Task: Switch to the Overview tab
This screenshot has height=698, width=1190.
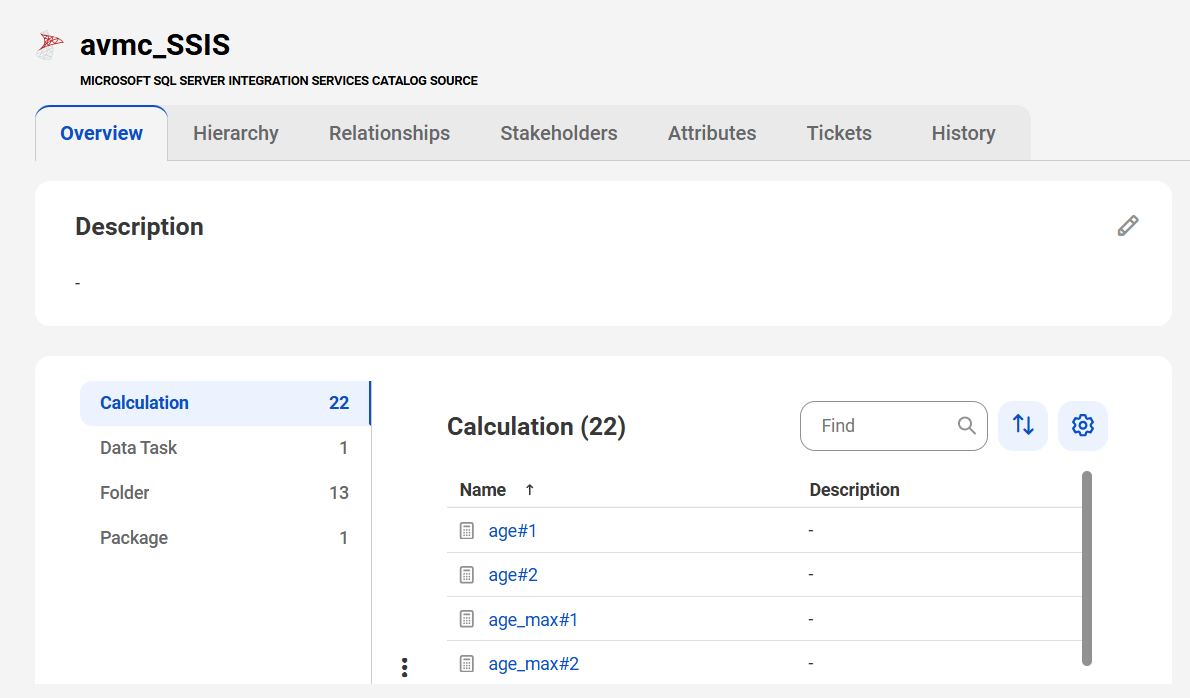Action: [101, 134]
